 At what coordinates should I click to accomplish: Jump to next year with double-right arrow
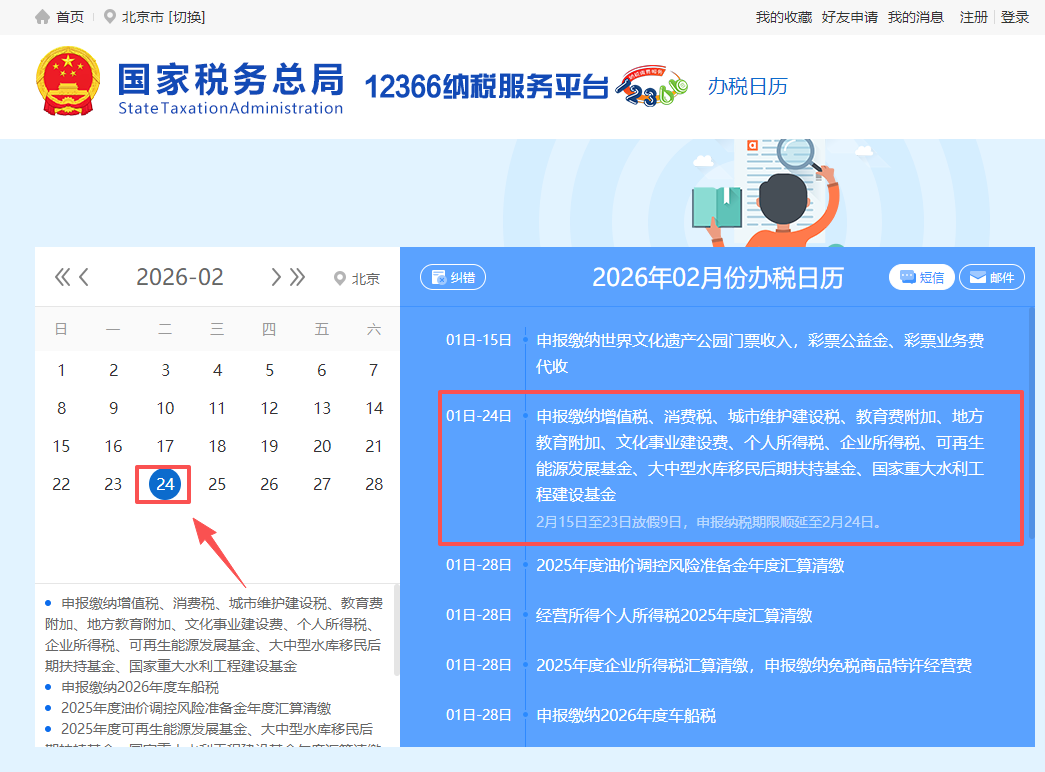(298, 277)
